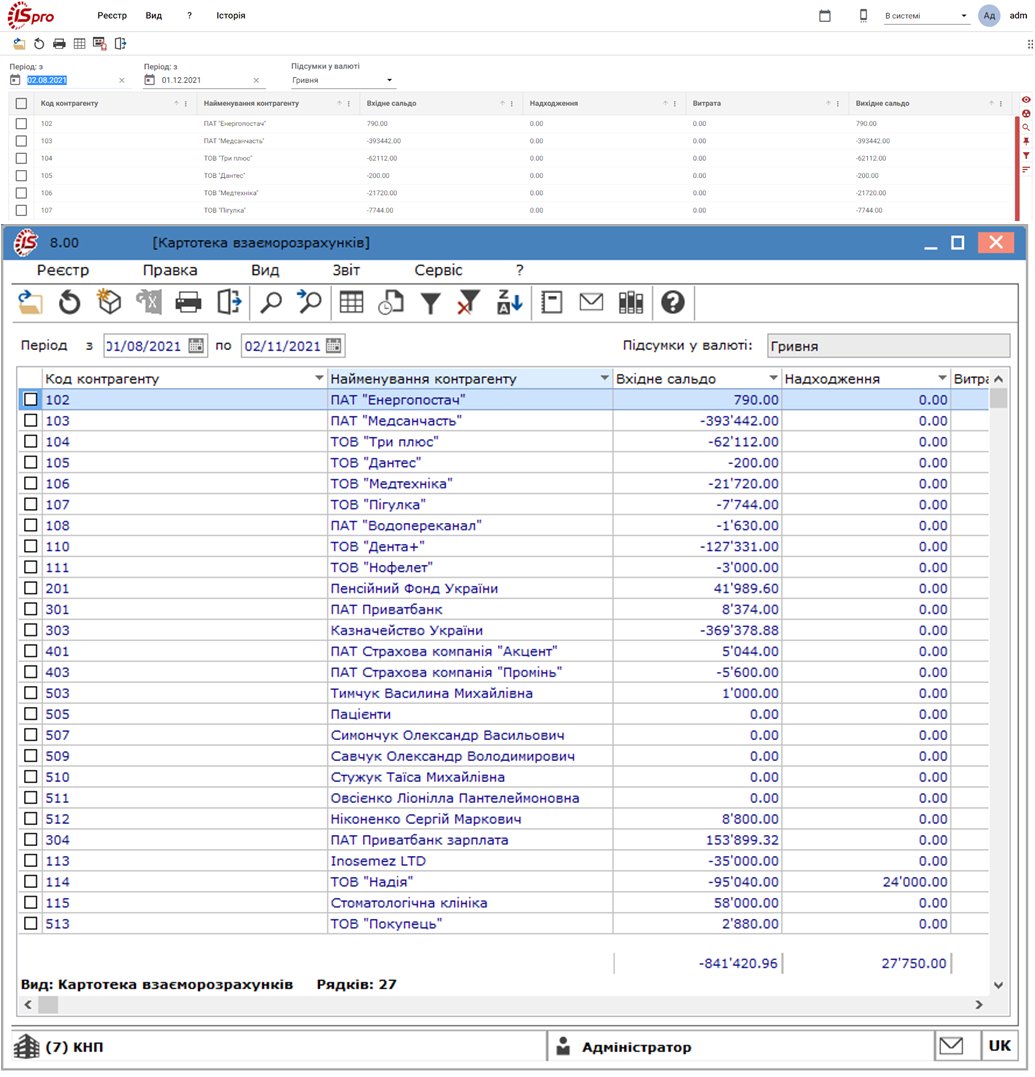Image resolution: width=1035 pixels, height=1077 pixels.
Task: Open Найменування контрагенту column dropdown arrow
Action: click(x=605, y=378)
